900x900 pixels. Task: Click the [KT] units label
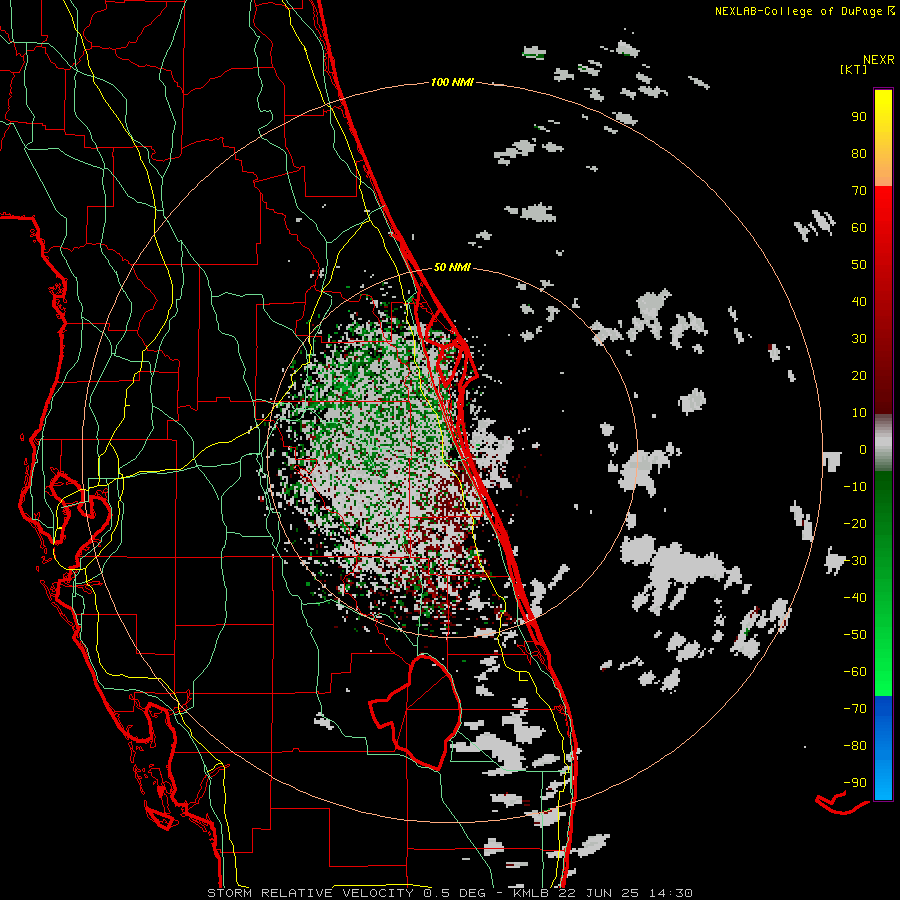click(x=854, y=69)
